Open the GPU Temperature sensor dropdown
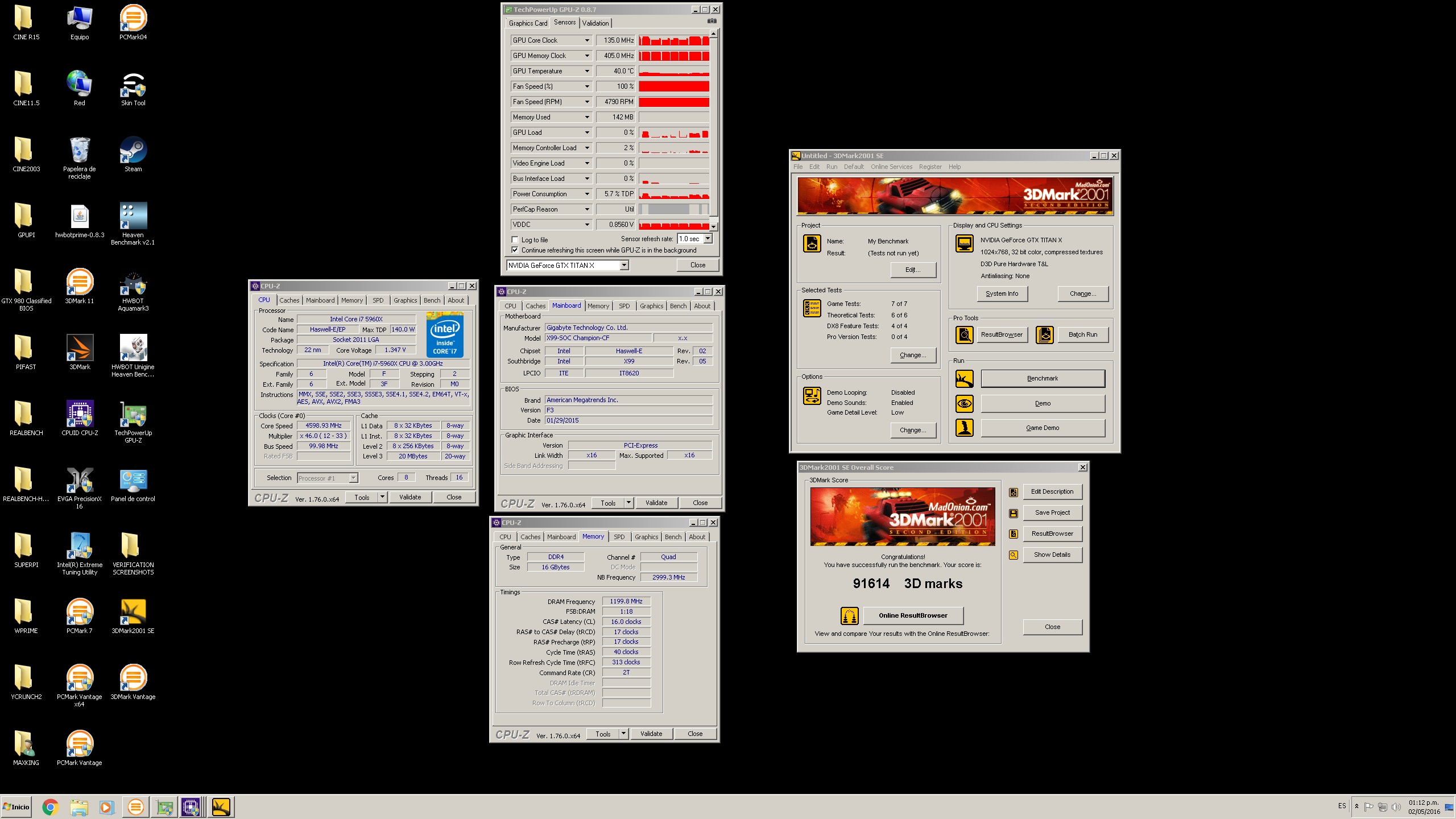Viewport: 1456px width, 819px height. click(587, 71)
